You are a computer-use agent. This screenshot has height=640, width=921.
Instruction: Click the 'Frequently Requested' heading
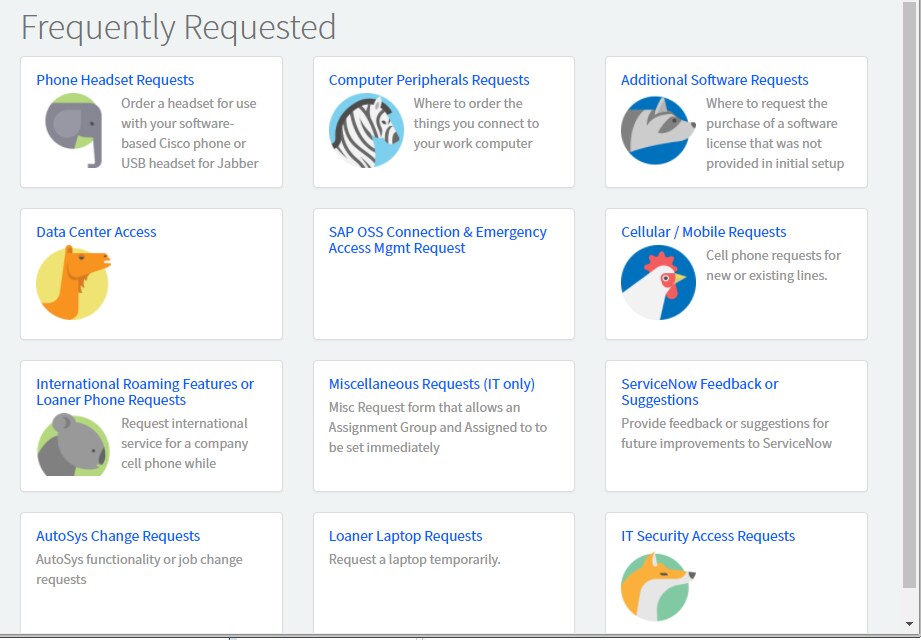[x=178, y=27]
